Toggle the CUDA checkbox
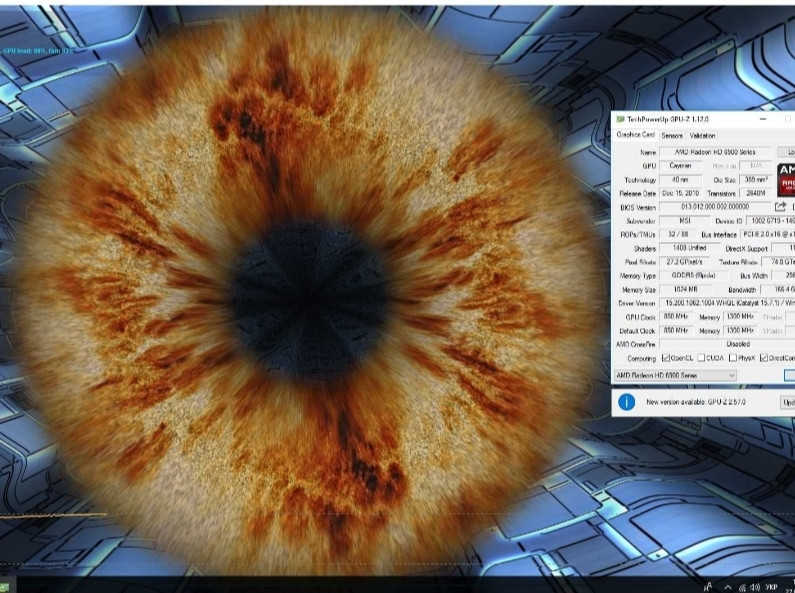Image resolution: width=795 pixels, height=593 pixels. [x=701, y=358]
